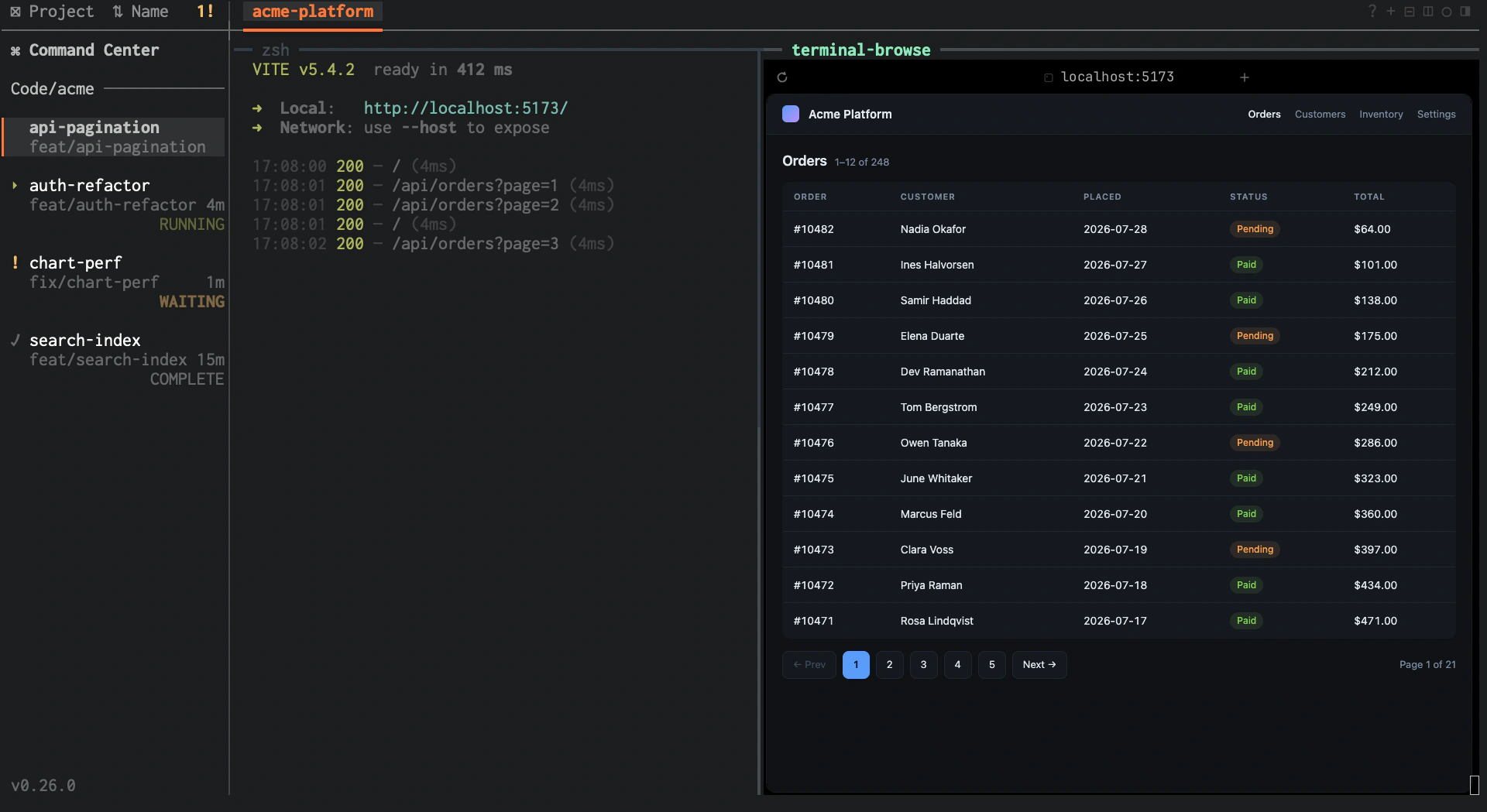Click the circle icon in top toolbar
This screenshot has height=812, width=1487.
point(1447,12)
